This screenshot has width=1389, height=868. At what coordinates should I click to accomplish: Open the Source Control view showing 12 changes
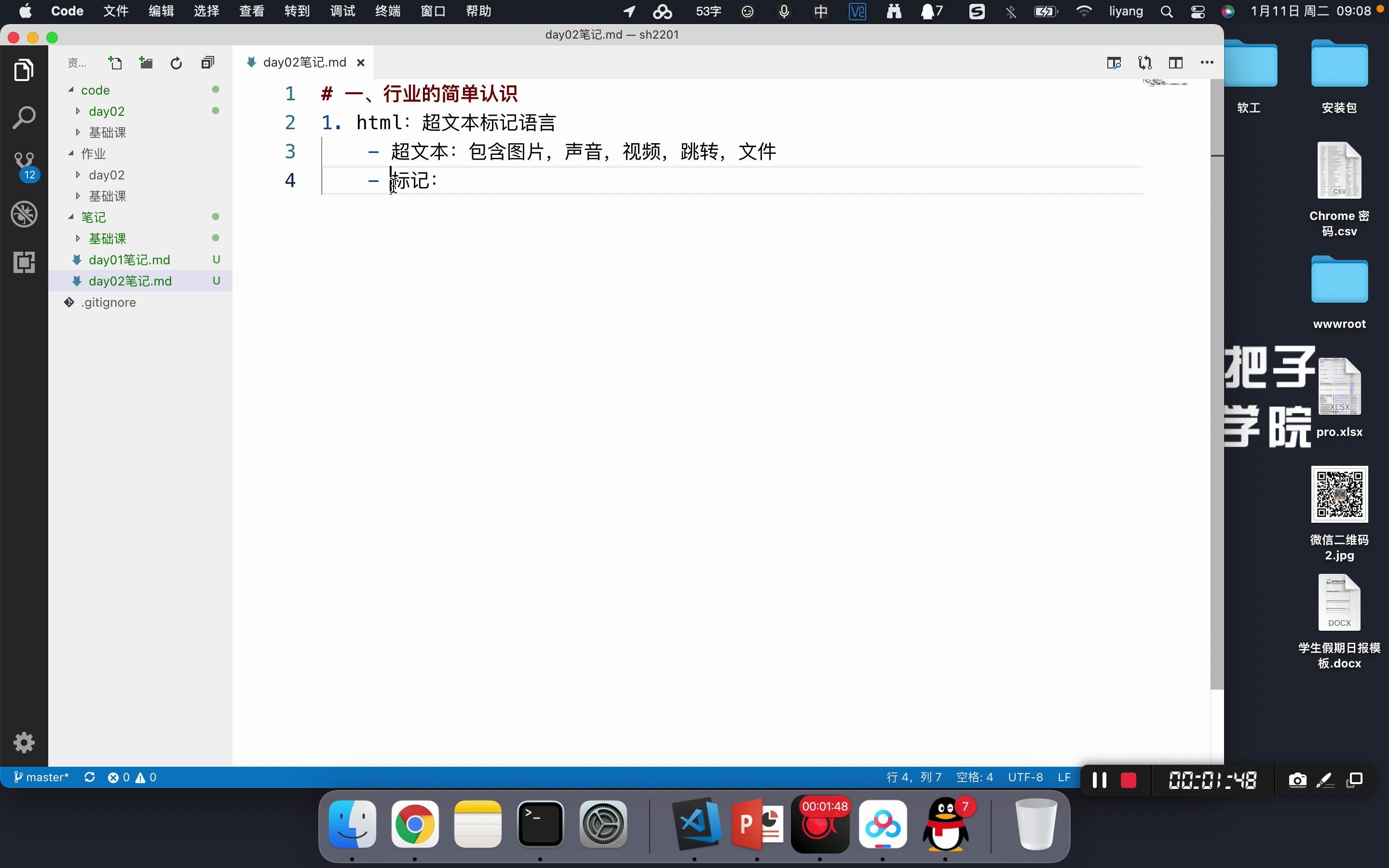pyautogui.click(x=24, y=163)
